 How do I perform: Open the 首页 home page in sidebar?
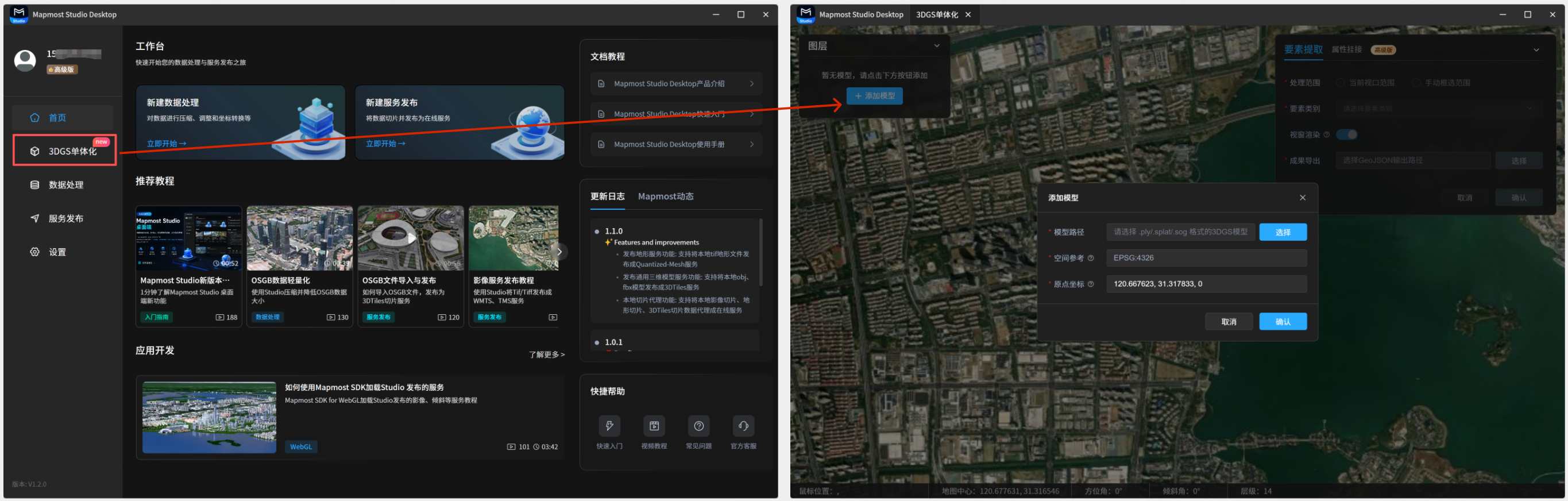(62, 117)
